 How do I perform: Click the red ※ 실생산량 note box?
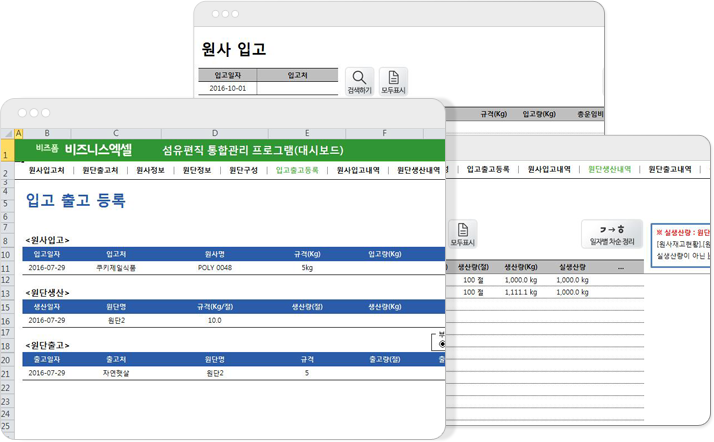point(681,245)
